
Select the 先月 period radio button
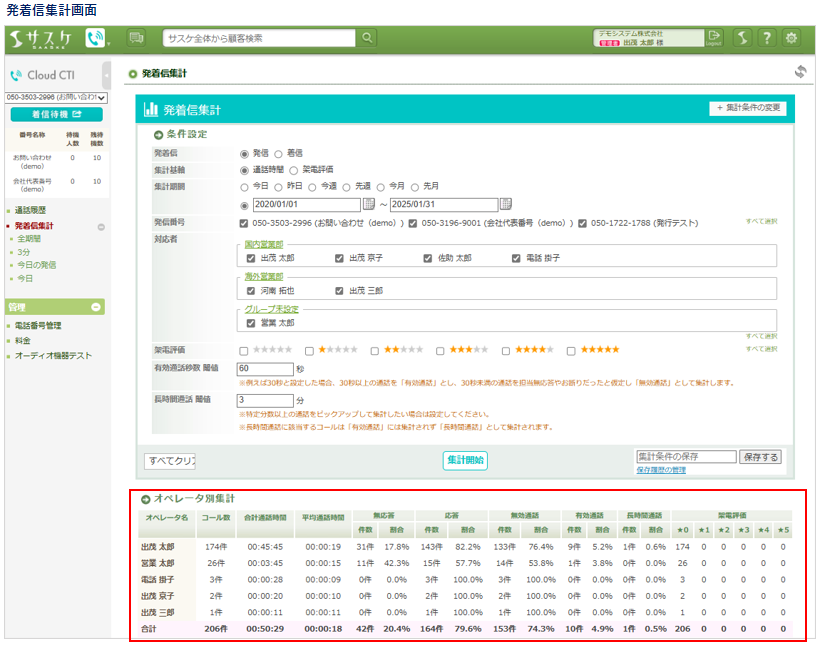pyautogui.click(x=415, y=187)
